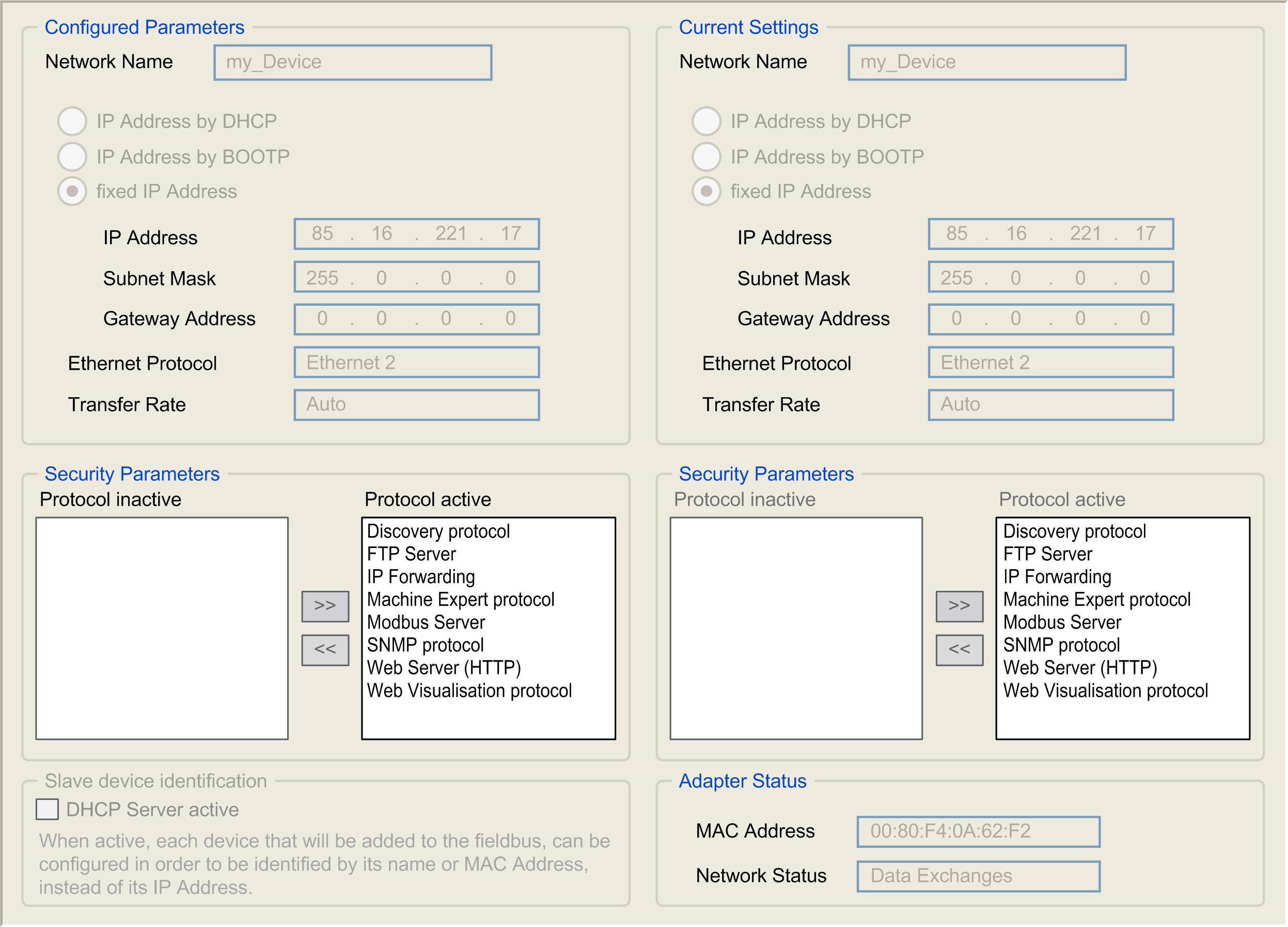Screen dimensions: 1288x927
Task: Click the configured Protocol inactive list box
Action: pos(162,628)
